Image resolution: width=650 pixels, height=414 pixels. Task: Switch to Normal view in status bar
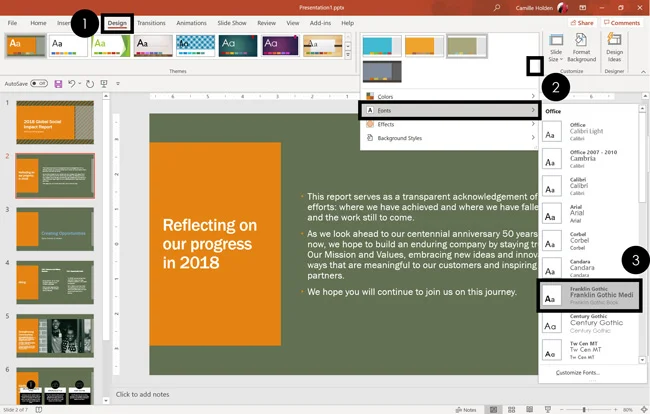(493, 409)
